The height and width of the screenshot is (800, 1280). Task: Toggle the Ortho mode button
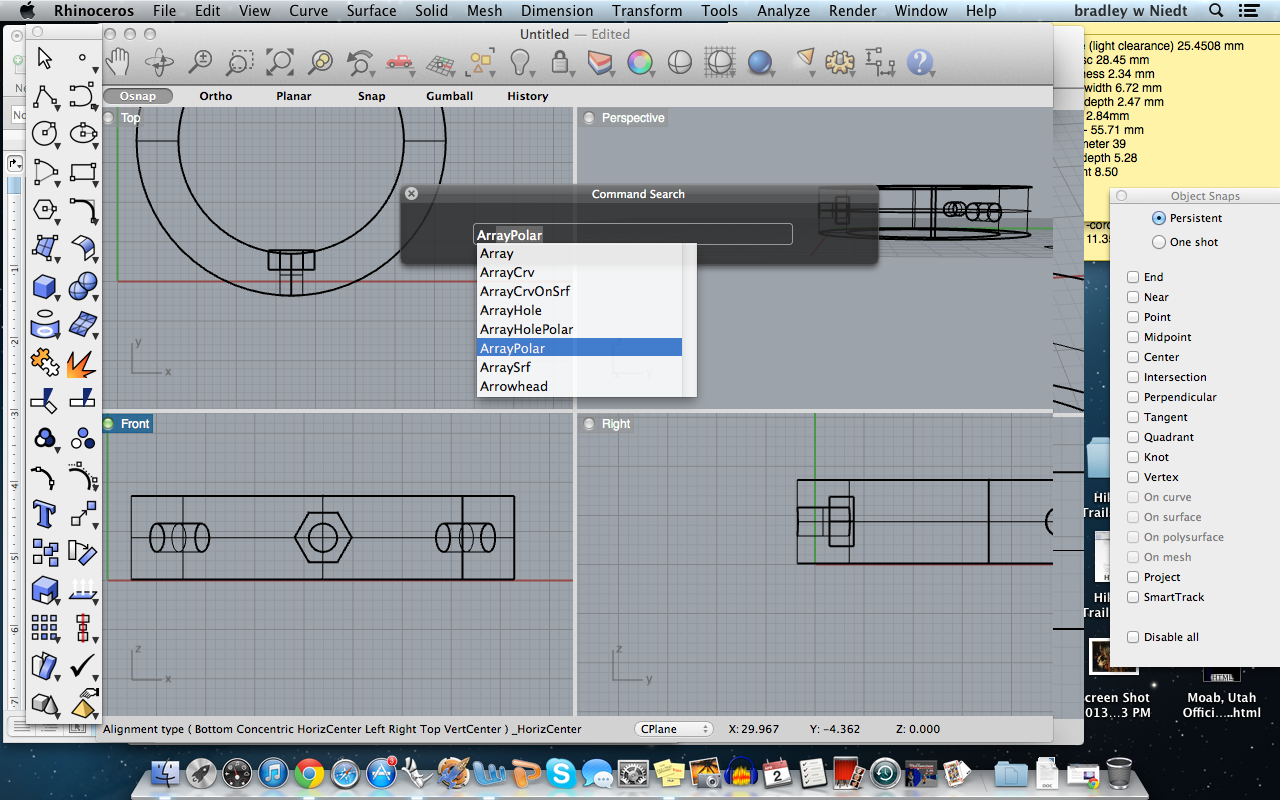(216, 96)
